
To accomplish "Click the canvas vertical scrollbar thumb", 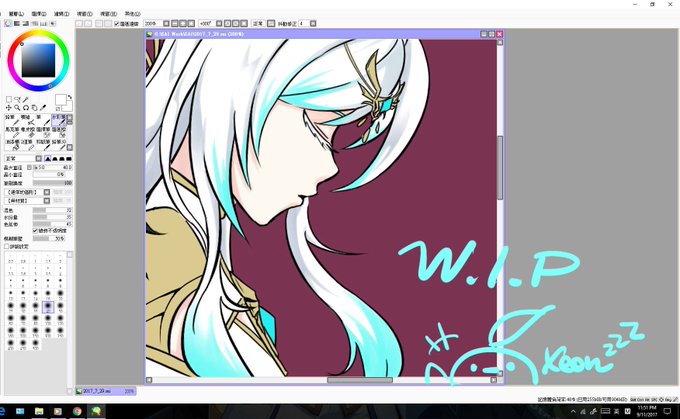I will [500, 167].
